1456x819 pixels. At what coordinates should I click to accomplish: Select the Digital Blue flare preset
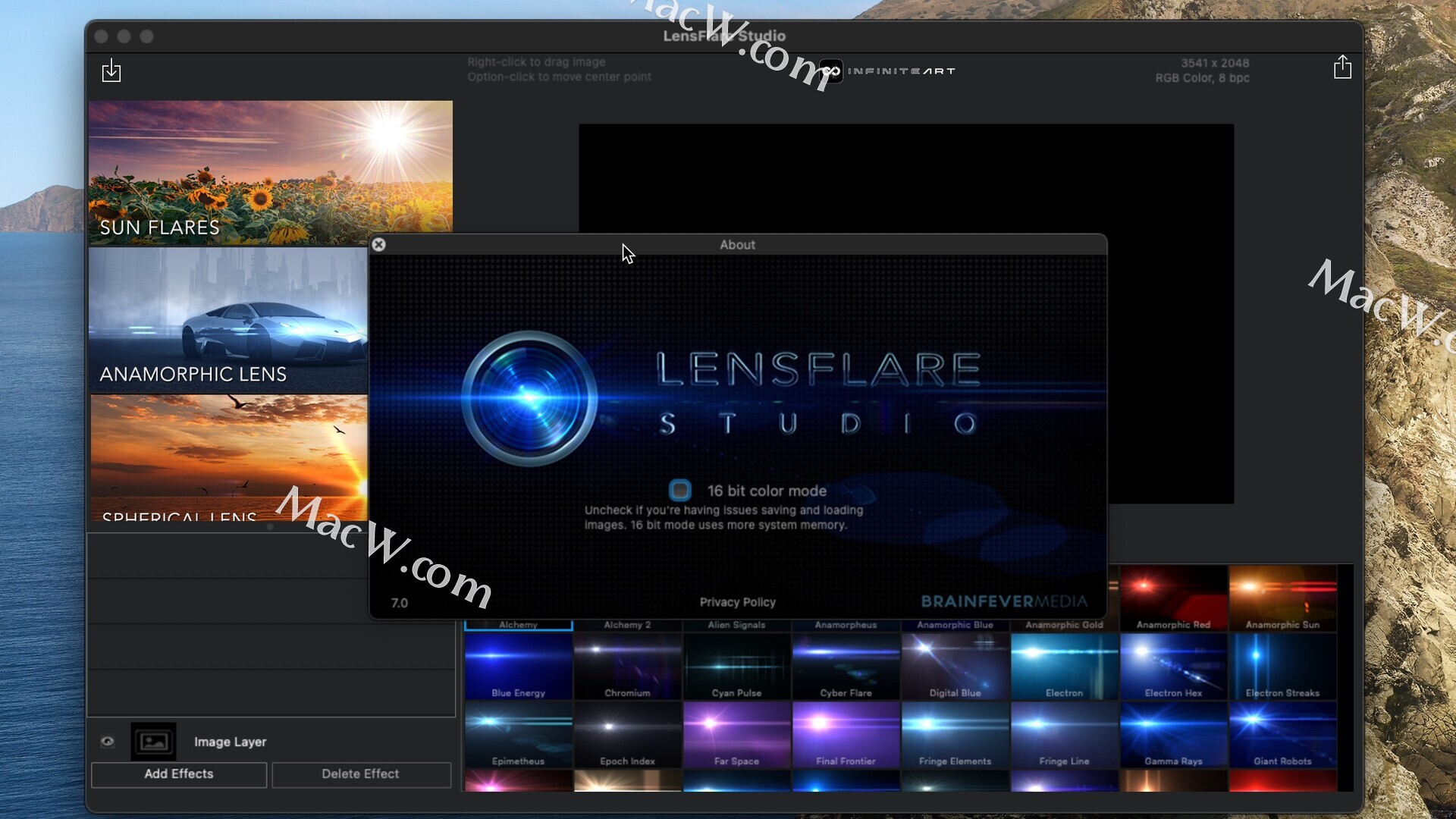point(955,667)
